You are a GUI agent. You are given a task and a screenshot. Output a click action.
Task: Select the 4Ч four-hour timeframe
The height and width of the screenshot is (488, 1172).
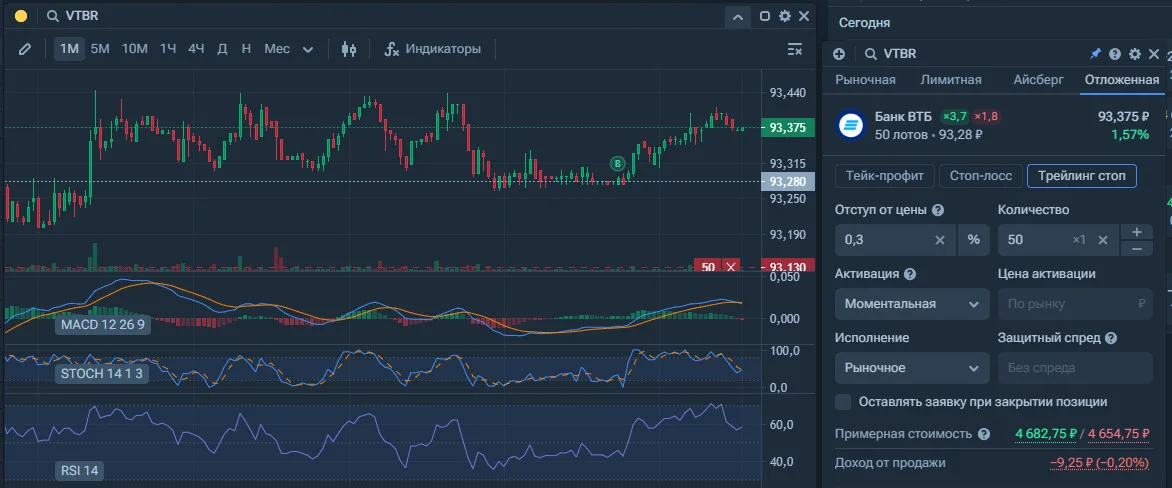click(196, 49)
